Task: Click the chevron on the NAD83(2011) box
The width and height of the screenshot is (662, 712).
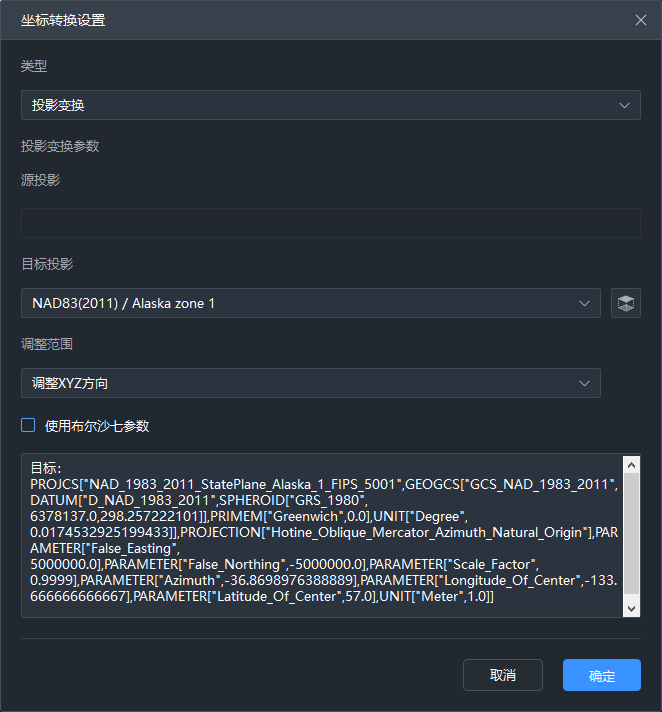Action: point(585,303)
